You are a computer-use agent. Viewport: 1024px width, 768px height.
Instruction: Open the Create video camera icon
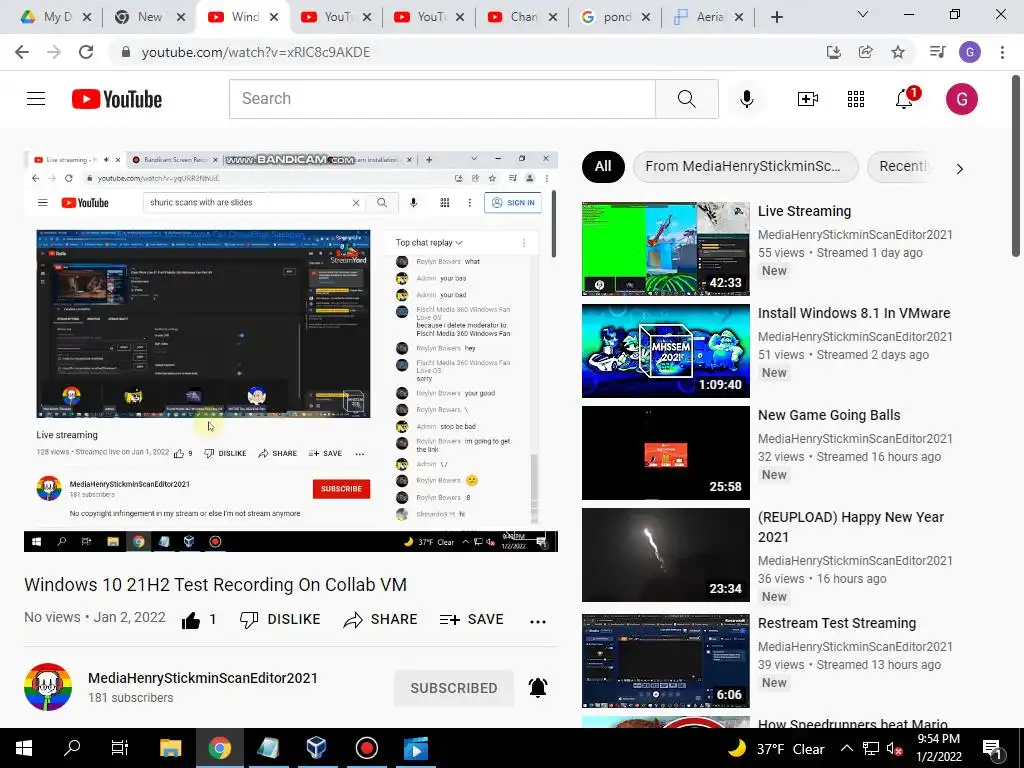coord(808,99)
